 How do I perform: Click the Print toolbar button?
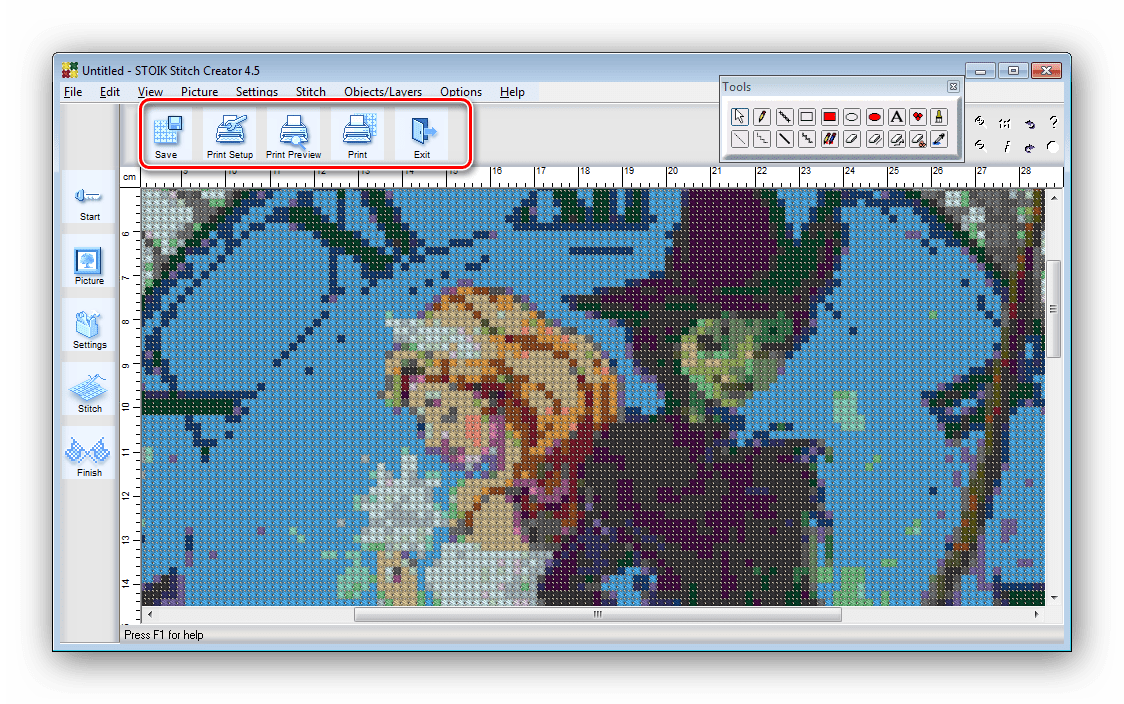[x=357, y=135]
